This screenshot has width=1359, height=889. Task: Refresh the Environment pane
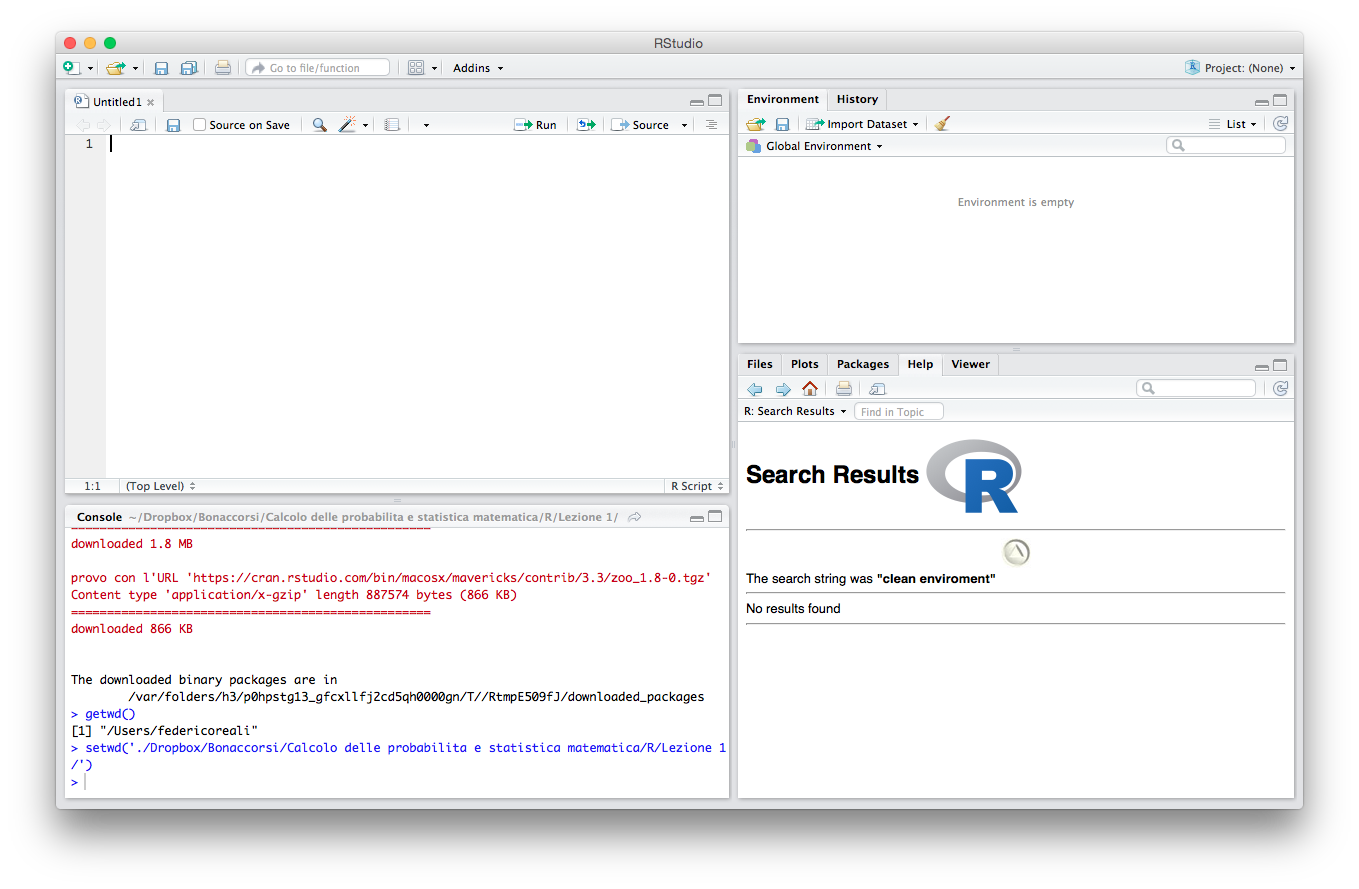(1280, 124)
